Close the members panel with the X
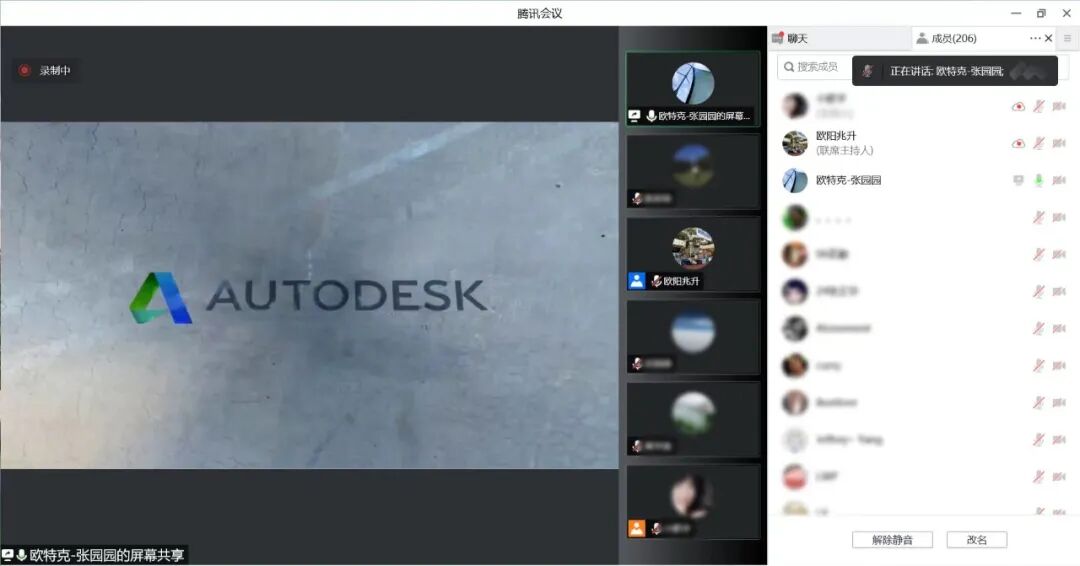Screen dimensions: 1080x566 pos(1048,39)
